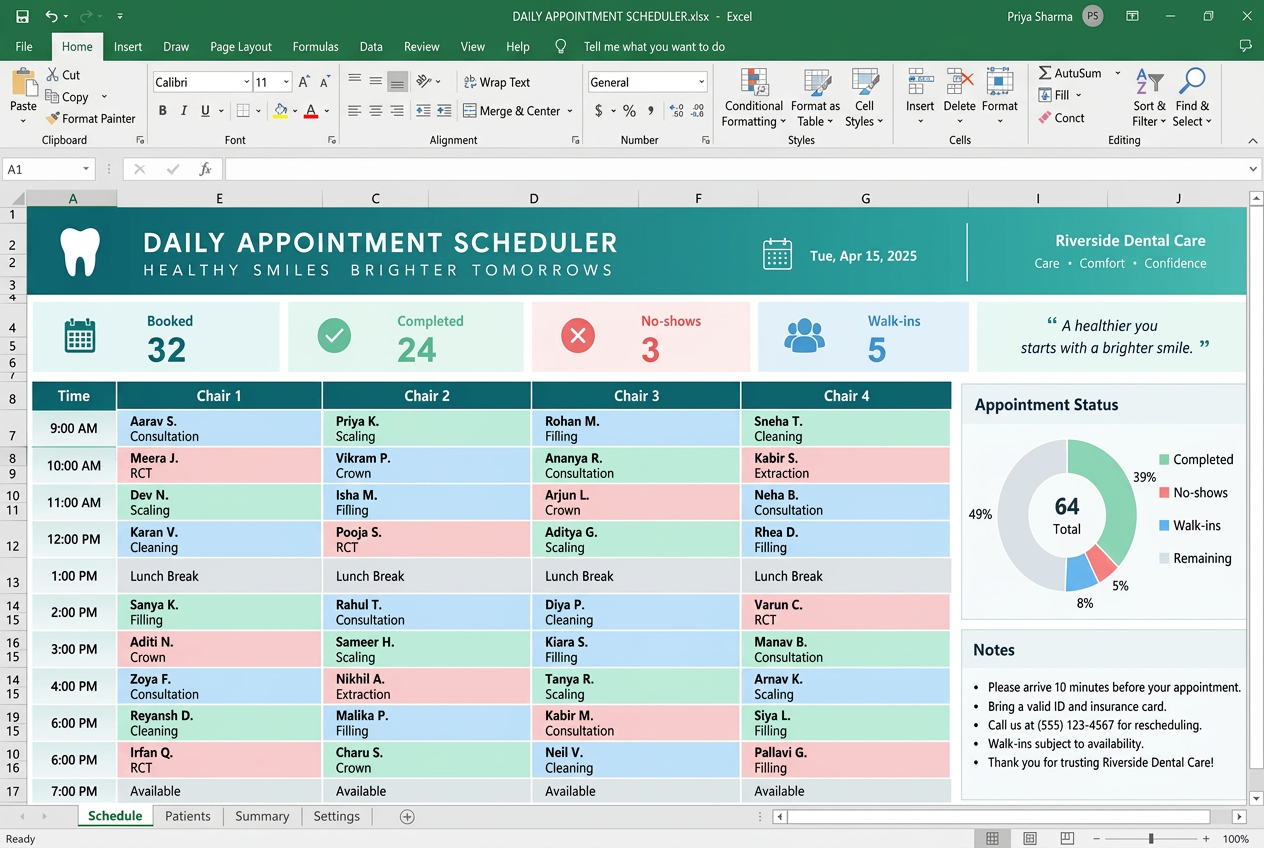Open the Fill dropdown in Editing group
Image resolution: width=1264 pixels, height=848 pixels.
coord(1078,95)
